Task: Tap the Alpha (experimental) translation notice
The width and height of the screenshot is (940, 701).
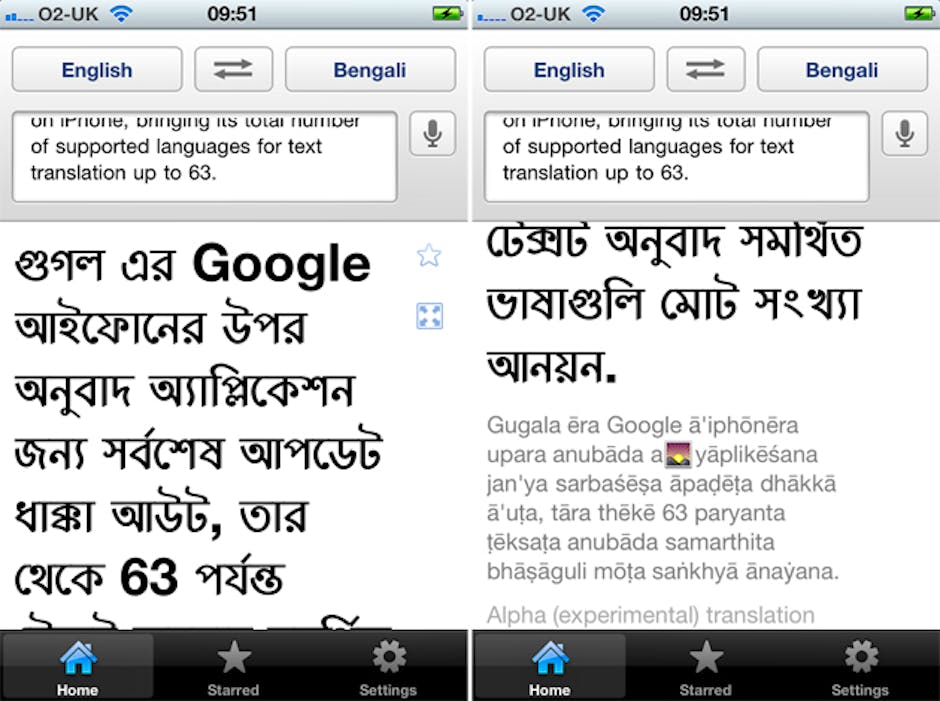Action: [650, 615]
